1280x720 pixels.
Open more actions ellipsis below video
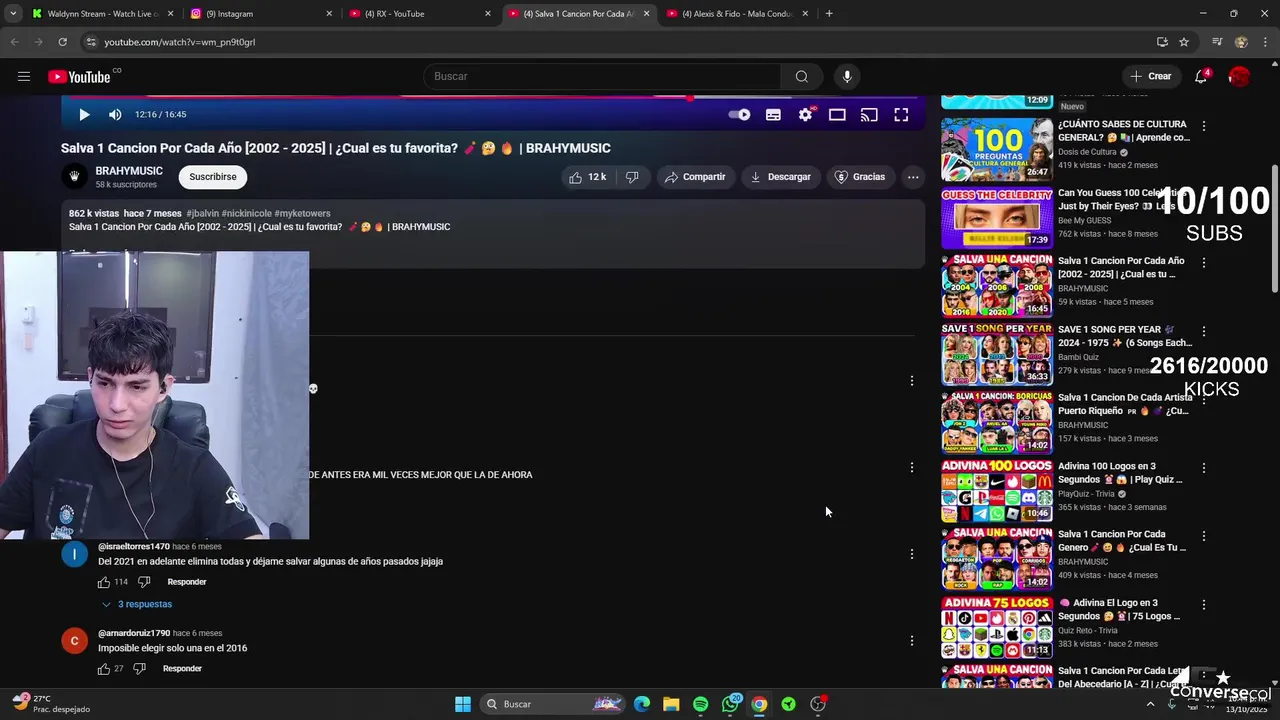pyautogui.click(x=913, y=177)
